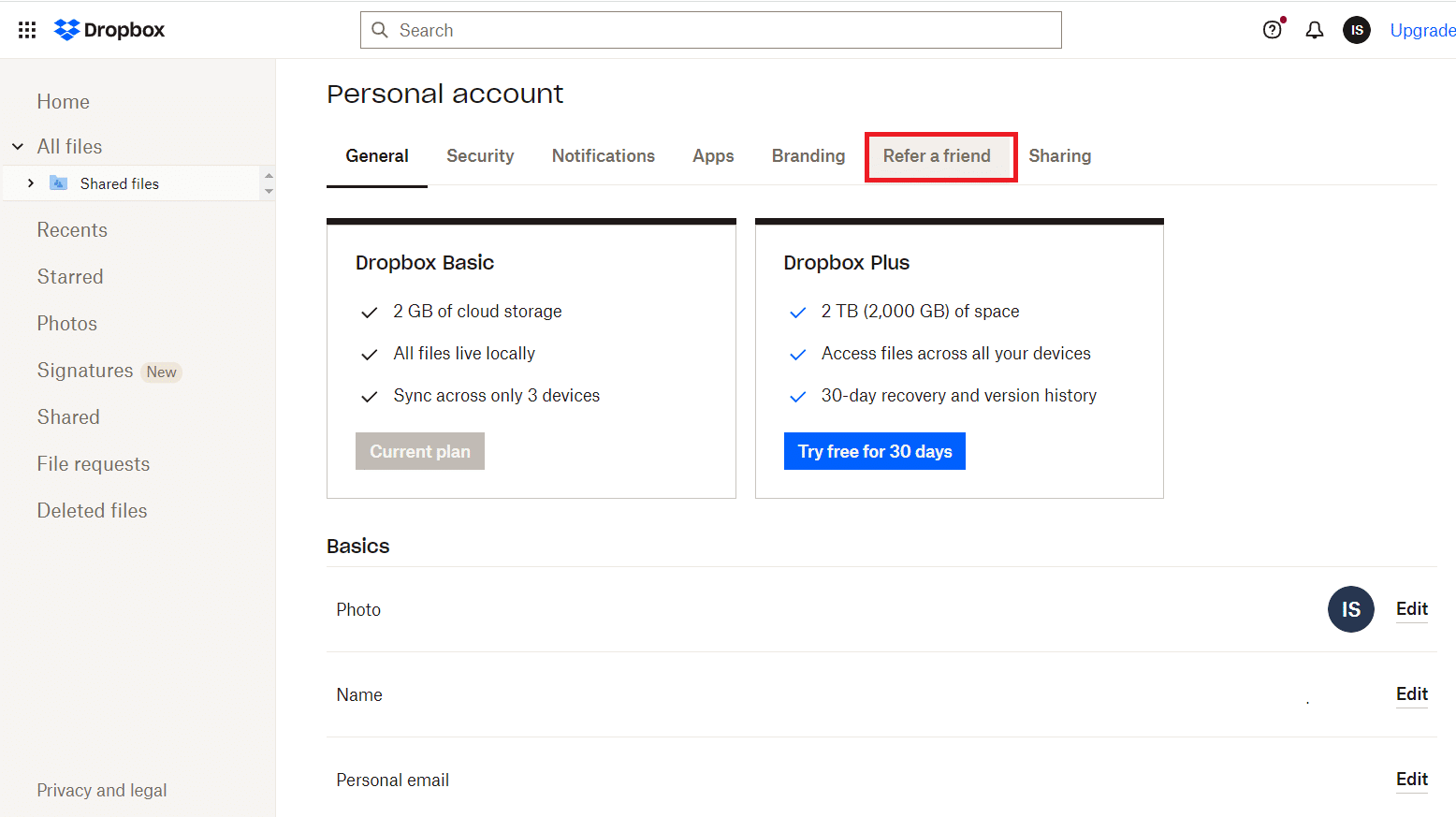1456x817 pixels.
Task: Open Deleted files in the sidebar
Action: [x=93, y=511]
